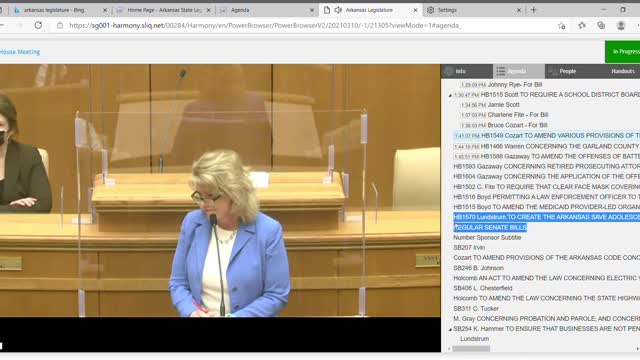Select SB207 Irvin agenda item
This screenshot has height=360, width=640.
tap(469, 247)
